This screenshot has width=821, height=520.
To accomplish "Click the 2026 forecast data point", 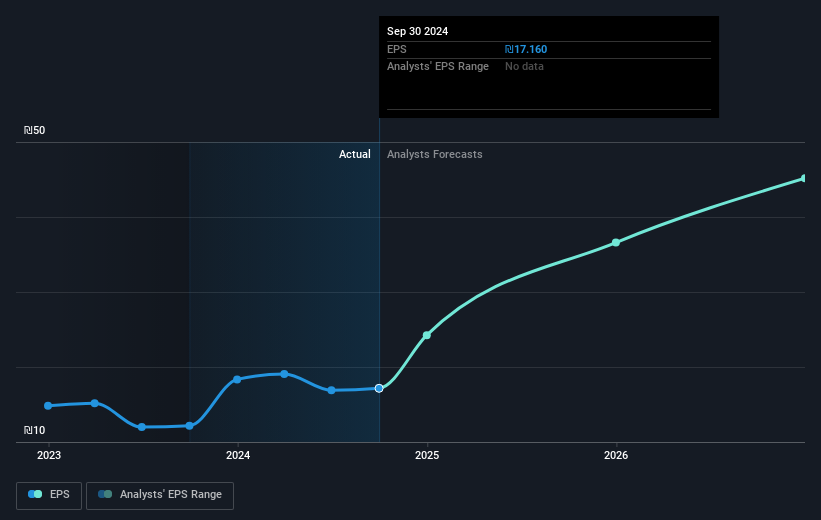I will tap(616, 242).
